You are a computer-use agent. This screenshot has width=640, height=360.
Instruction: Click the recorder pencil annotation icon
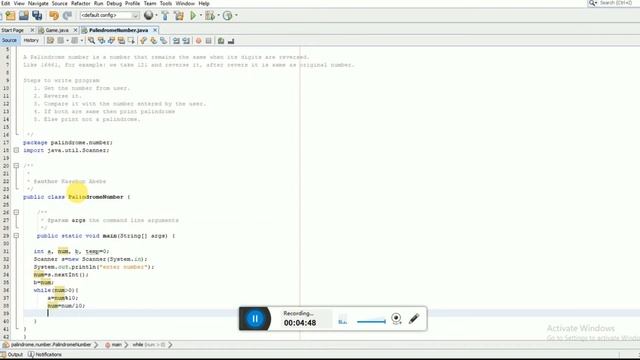(x=414, y=318)
